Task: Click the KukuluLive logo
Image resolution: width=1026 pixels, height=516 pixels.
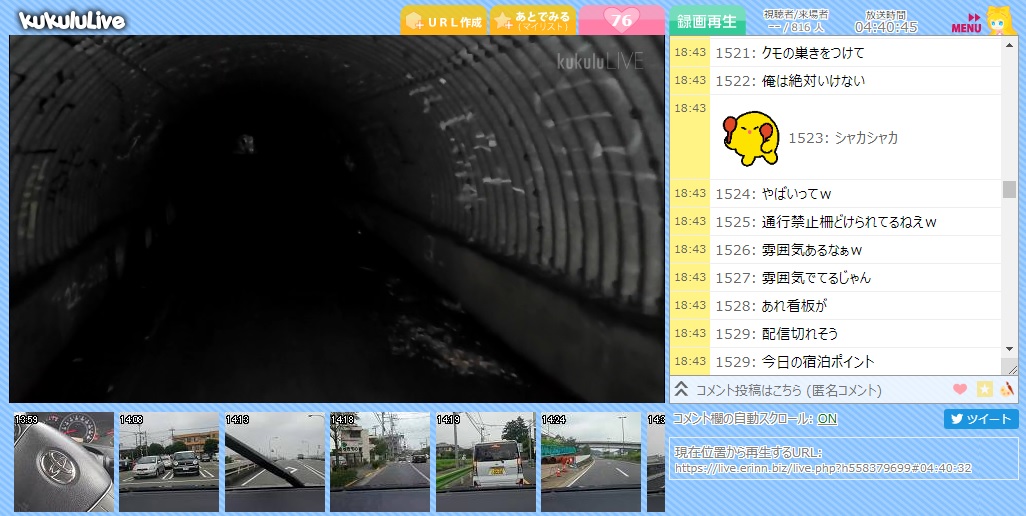Action: tap(72, 20)
